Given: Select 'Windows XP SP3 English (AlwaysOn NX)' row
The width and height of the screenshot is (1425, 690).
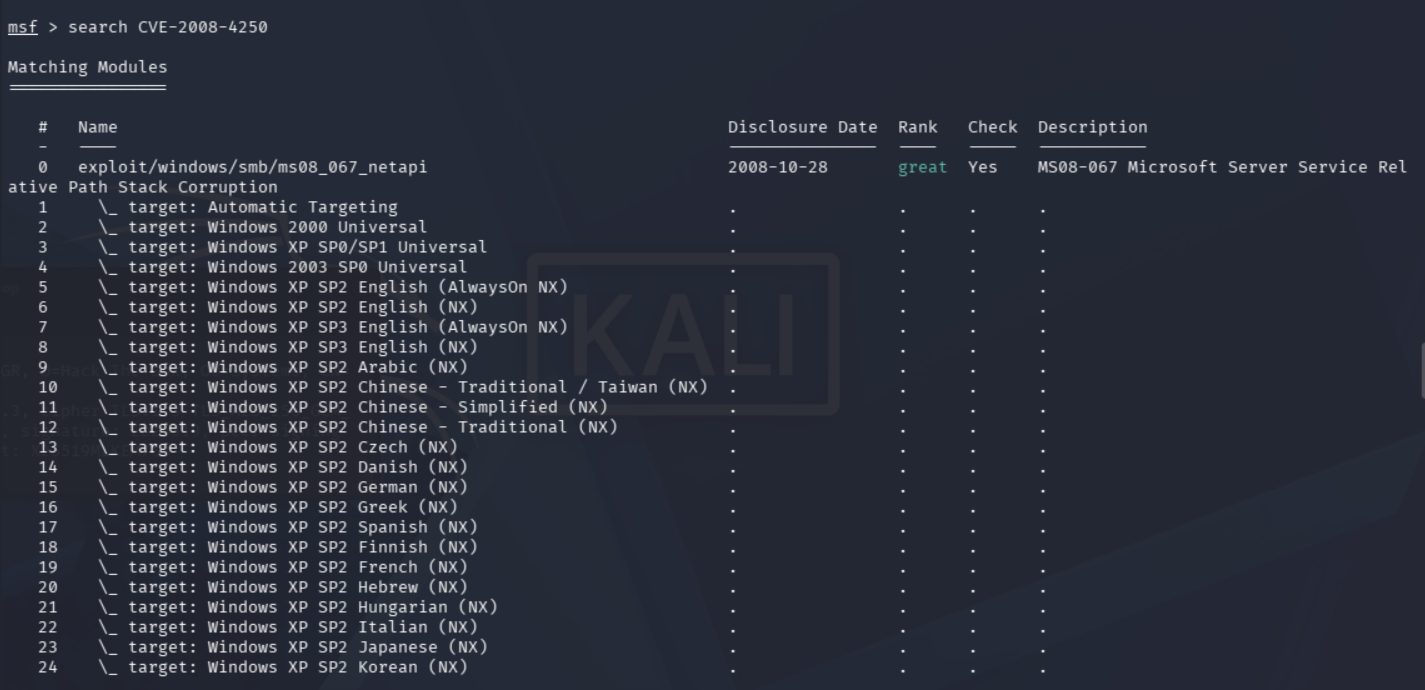Looking at the screenshot, I should (x=333, y=327).
